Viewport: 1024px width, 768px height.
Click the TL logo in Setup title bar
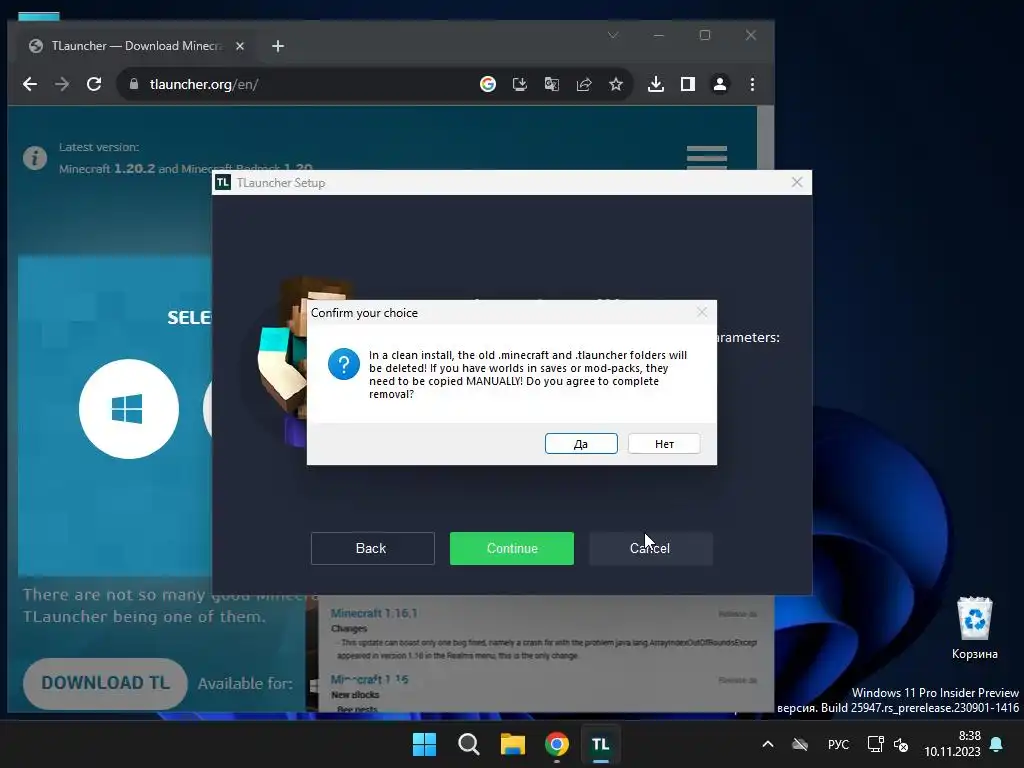click(223, 182)
